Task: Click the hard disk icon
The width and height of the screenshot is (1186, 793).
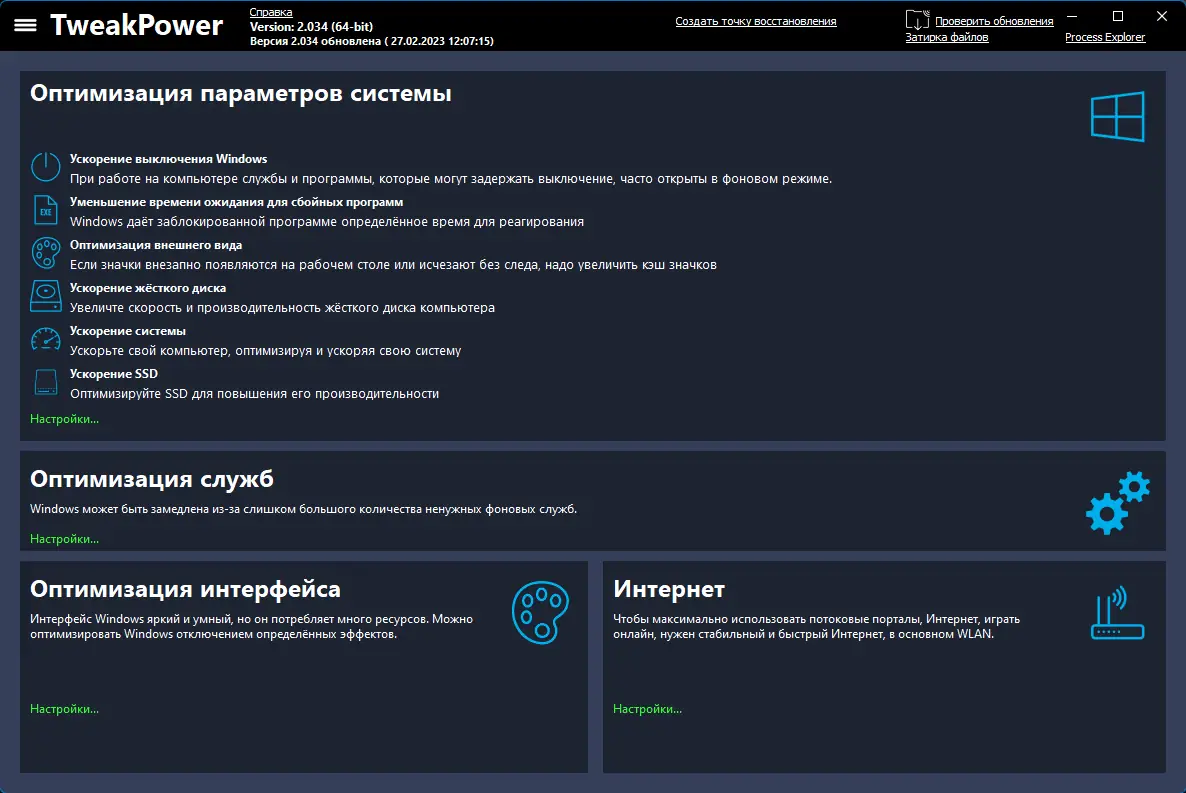Action: [x=45, y=296]
